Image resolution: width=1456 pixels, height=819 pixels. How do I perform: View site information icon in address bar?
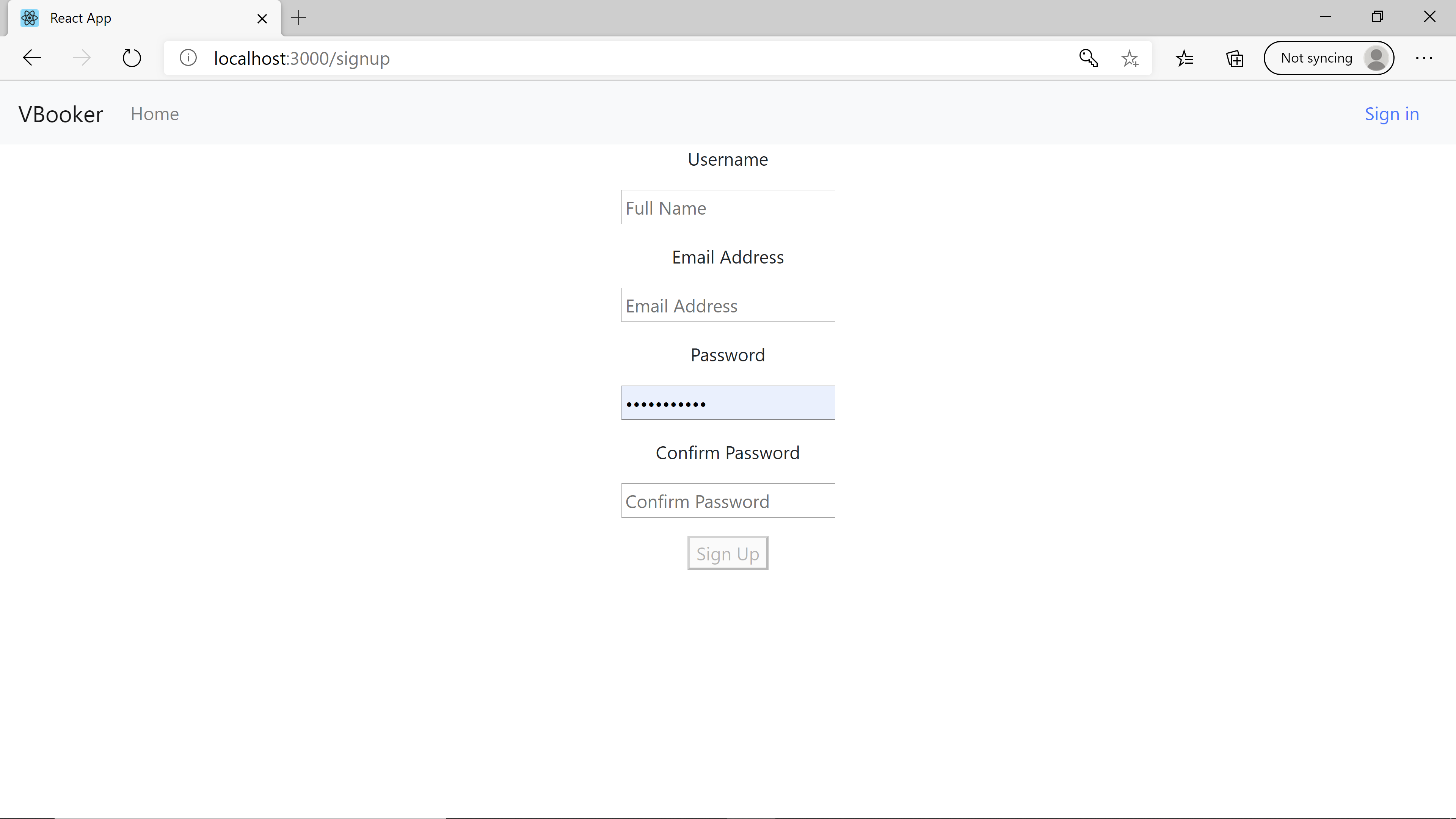pos(188,58)
